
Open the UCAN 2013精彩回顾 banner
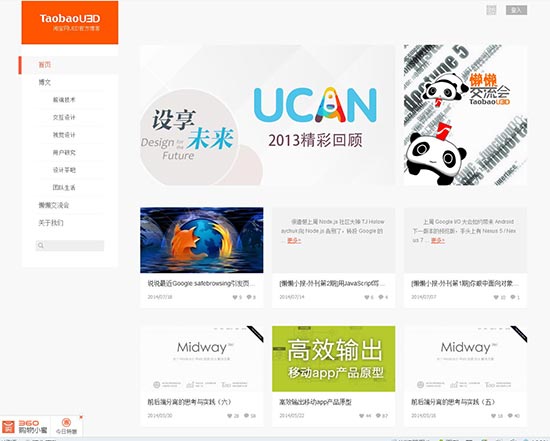267,115
